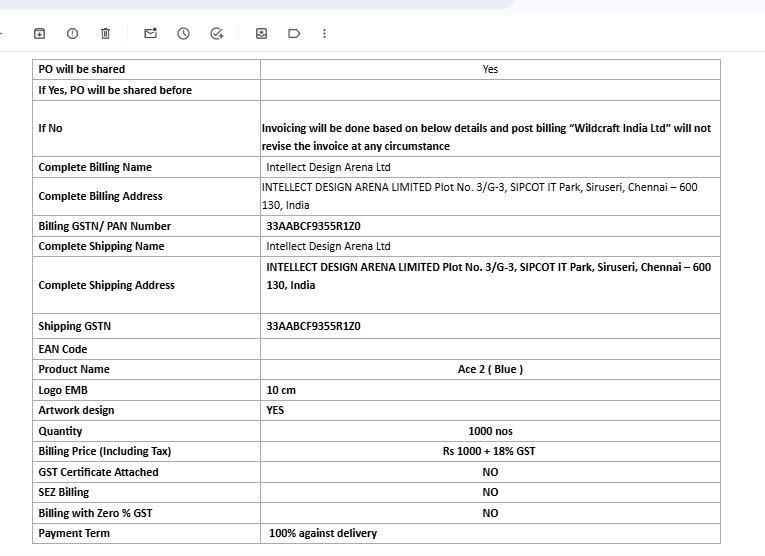Screen dimensions: 765x556
Task: Add the email to Tasks
Action: 217,33
